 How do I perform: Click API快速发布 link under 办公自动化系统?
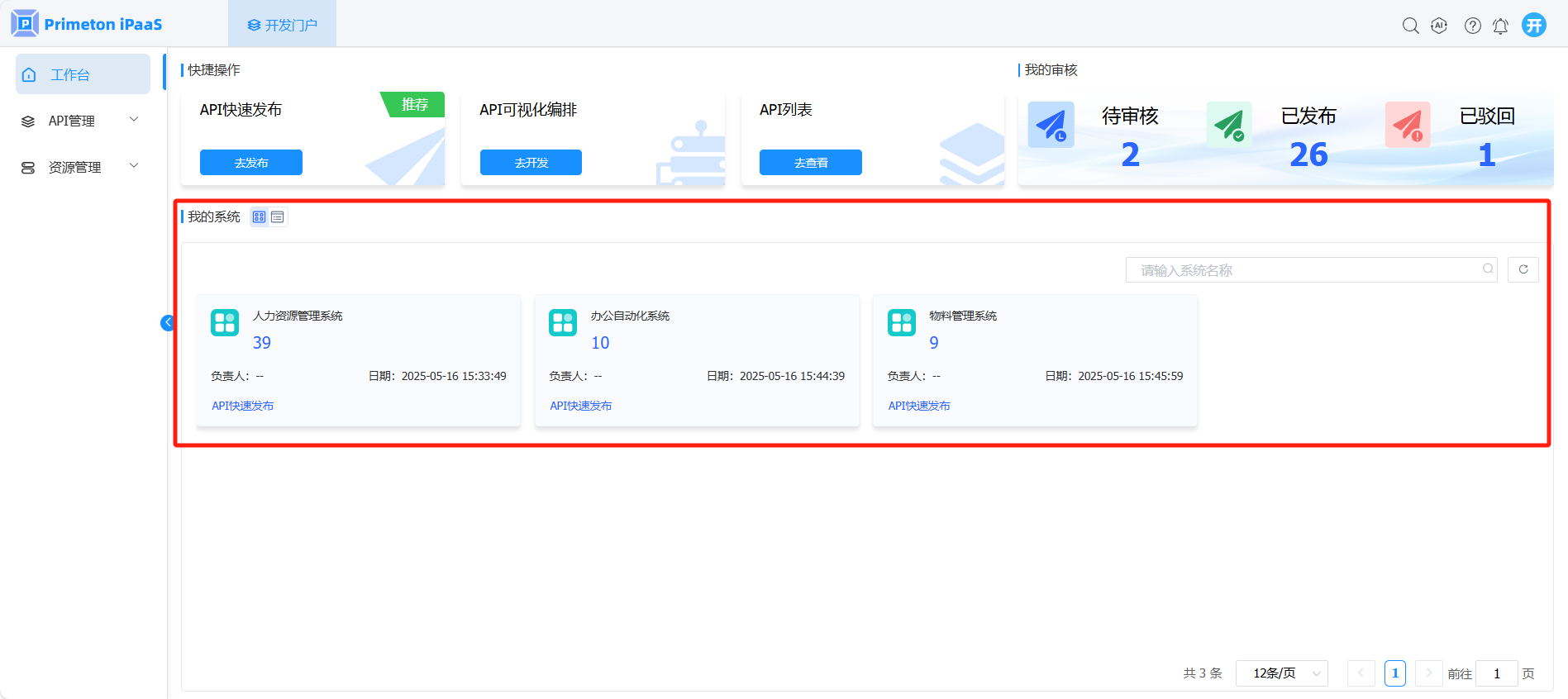pyautogui.click(x=580, y=406)
